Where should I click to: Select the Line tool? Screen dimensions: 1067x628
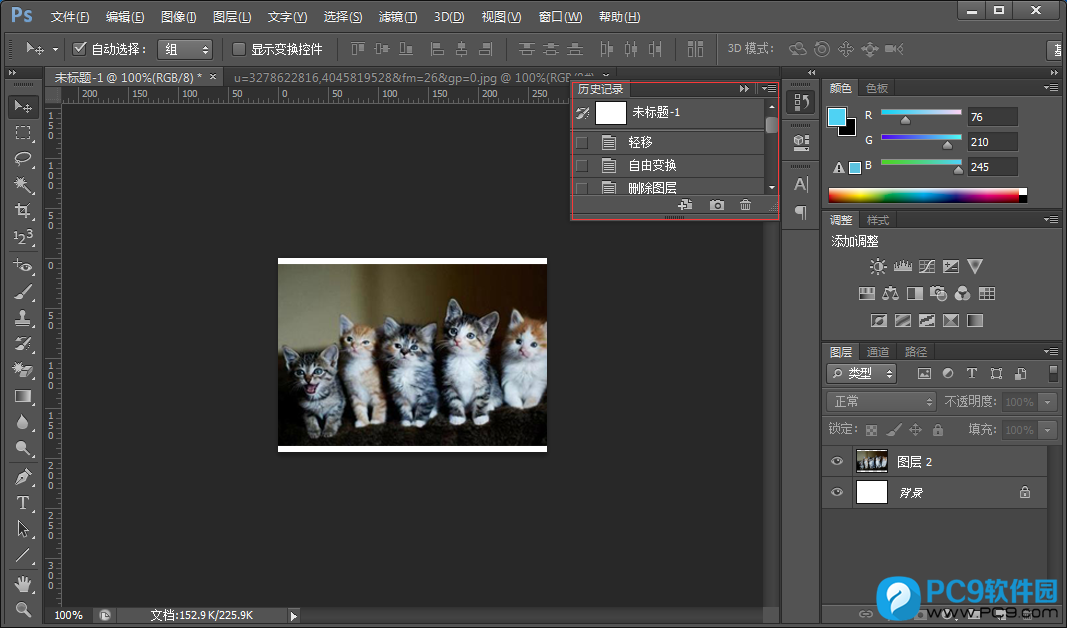tap(23, 555)
